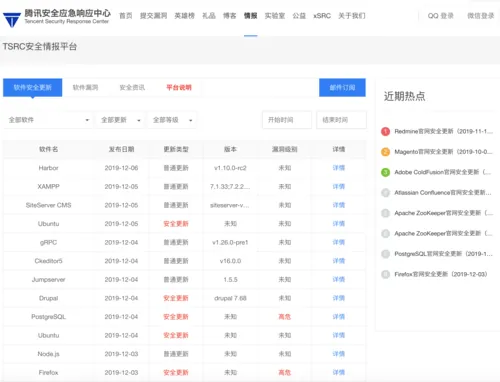Open the 全部软件 software filter dropdown
This screenshot has height=382, width=500.
tap(49, 120)
